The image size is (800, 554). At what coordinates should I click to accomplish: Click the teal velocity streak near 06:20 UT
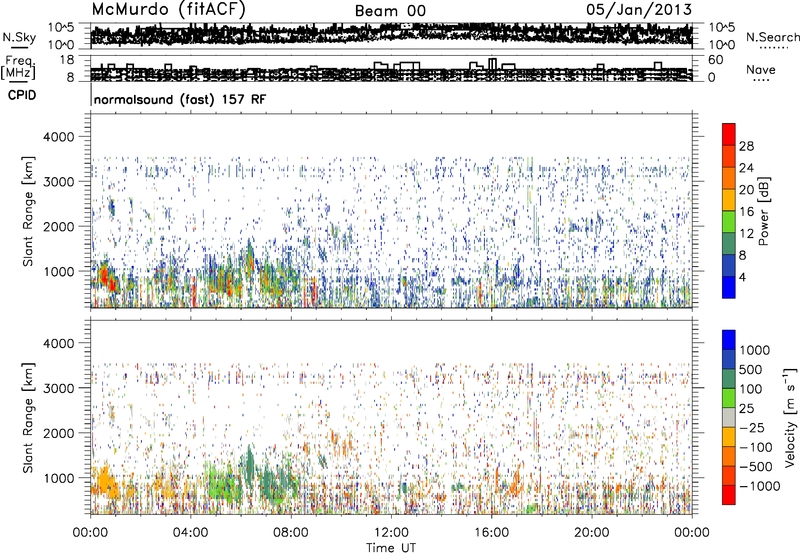[x=249, y=466]
